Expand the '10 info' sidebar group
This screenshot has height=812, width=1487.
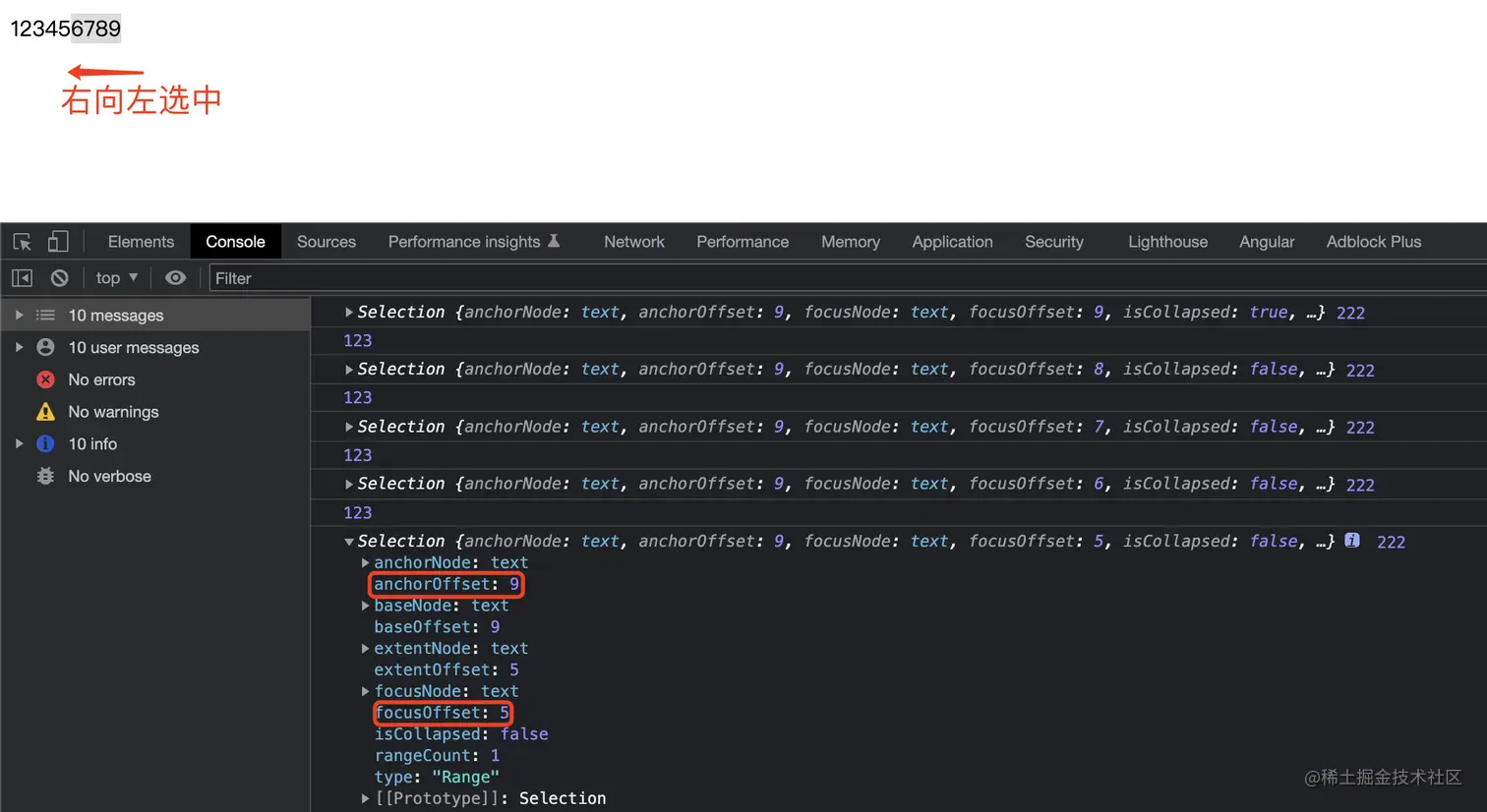[x=19, y=443]
